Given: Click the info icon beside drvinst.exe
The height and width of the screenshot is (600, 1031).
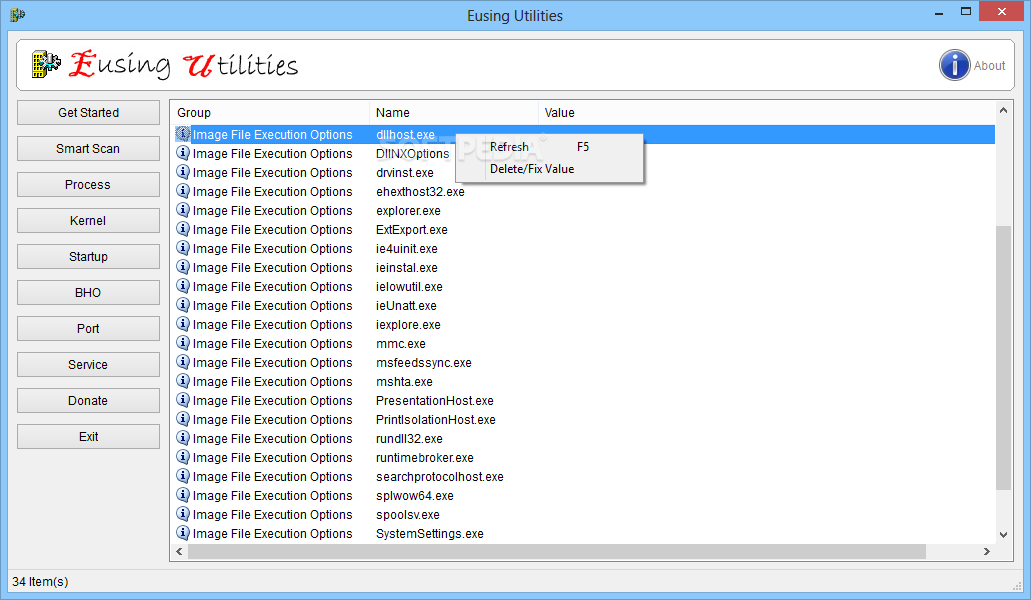Looking at the screenshot, I should pyautogui.click(x=183, y=172).
